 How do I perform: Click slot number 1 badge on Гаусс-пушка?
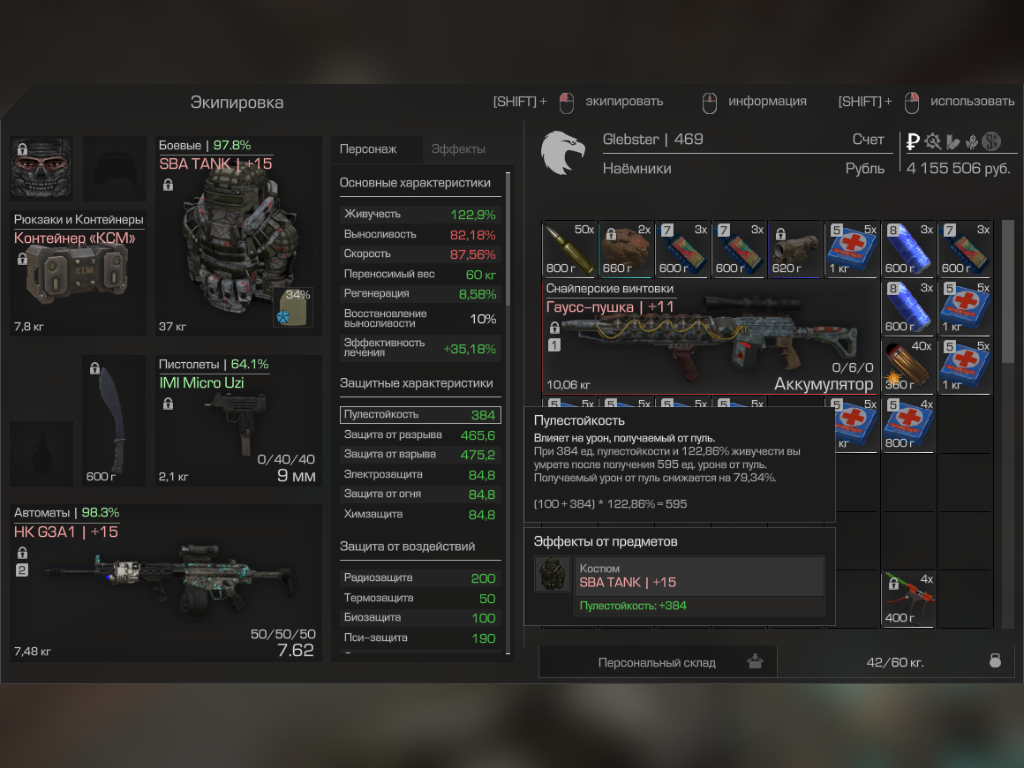[x=554, y=344]
